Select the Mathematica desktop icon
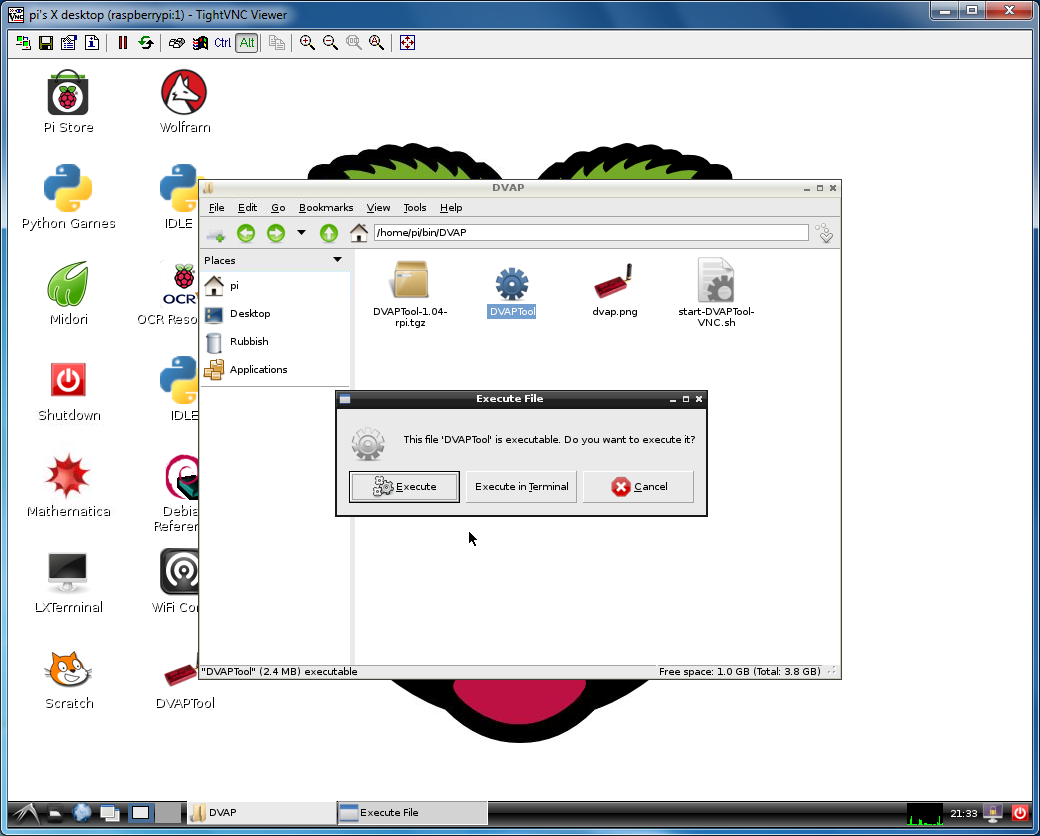Image resolution: width=1040 pixels, height=836 pixels. point(68,486)
